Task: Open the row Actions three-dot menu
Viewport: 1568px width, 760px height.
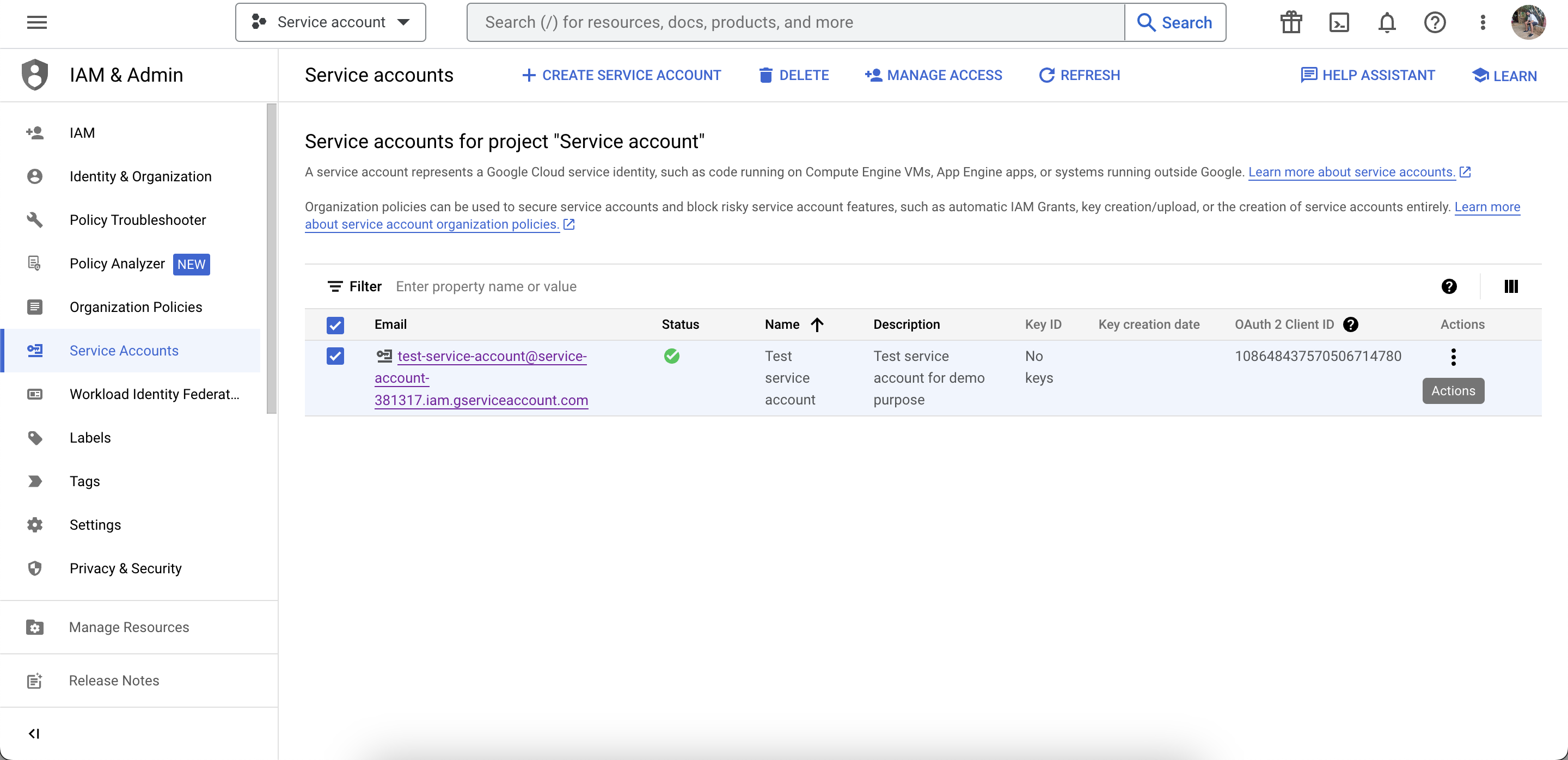Action: pos(1453,357)
